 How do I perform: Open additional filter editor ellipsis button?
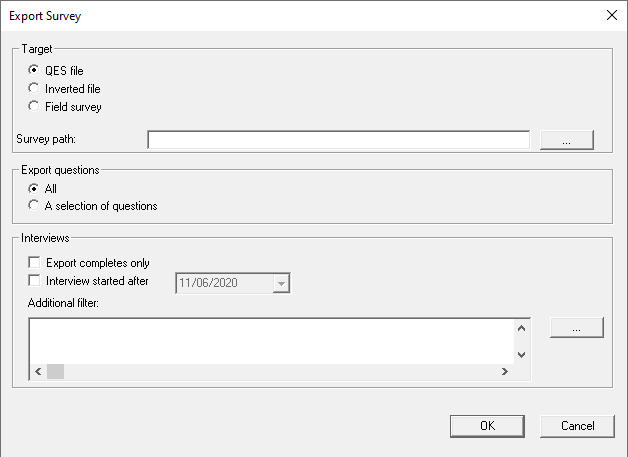click(577, 328)
